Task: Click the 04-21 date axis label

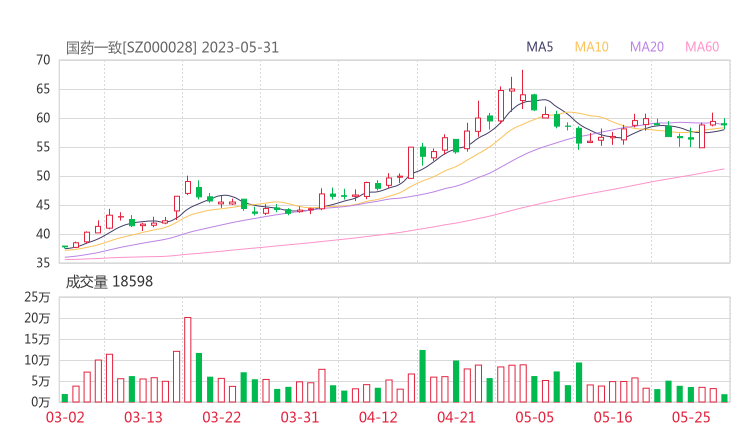Action: tap(456, 417)
